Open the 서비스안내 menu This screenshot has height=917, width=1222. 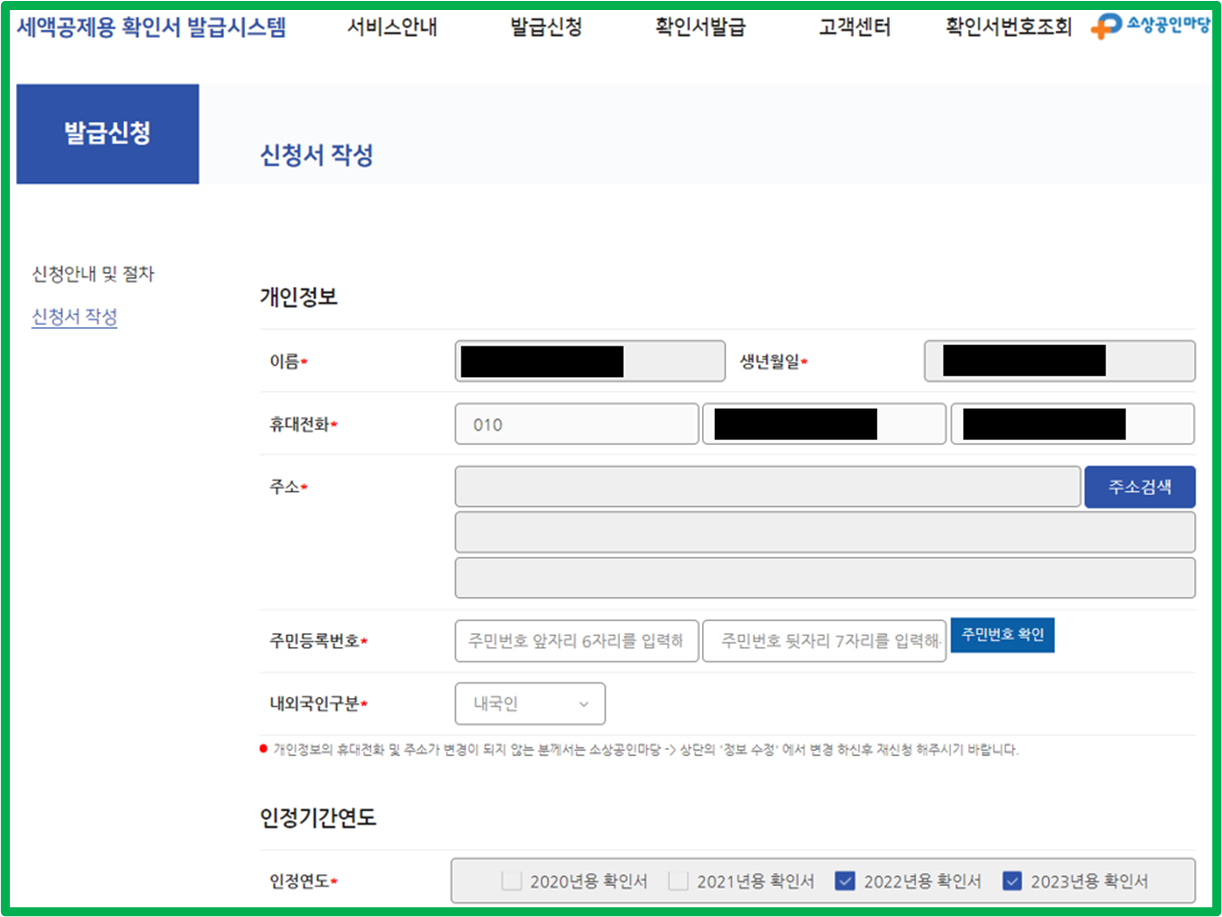392,28
